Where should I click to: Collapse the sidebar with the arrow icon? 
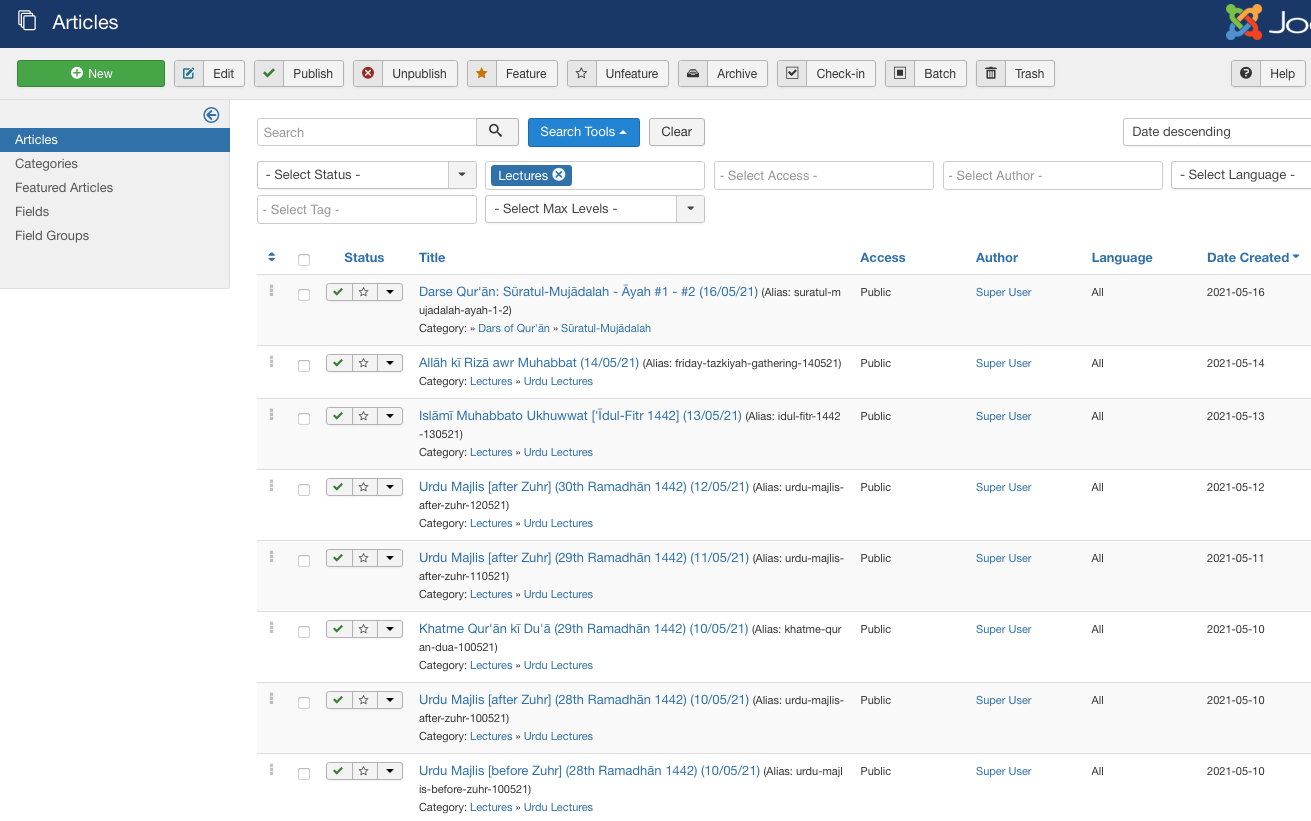tap(211, 115)
